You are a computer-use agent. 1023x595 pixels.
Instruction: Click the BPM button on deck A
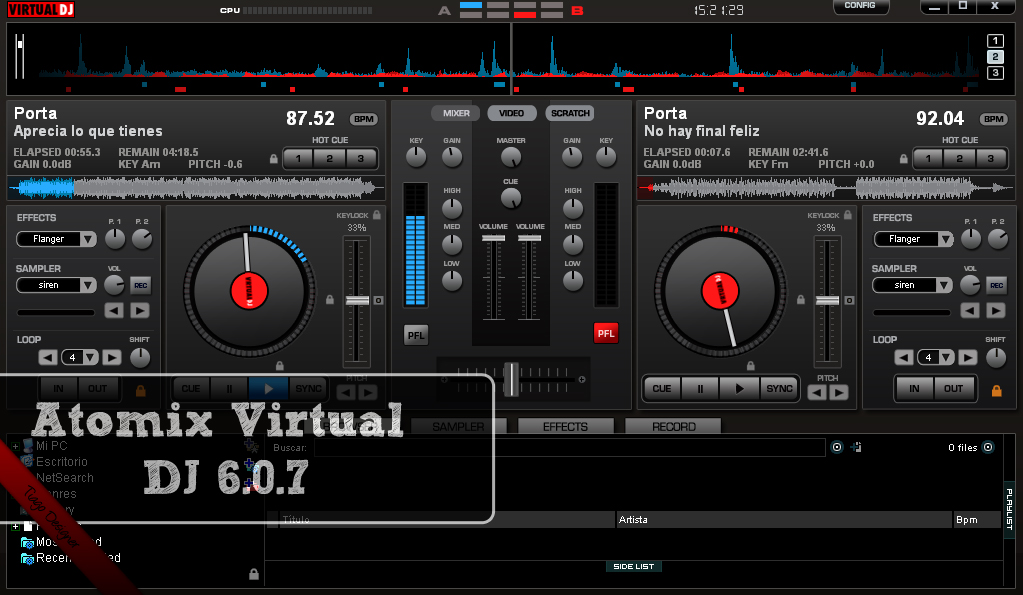[x=363, y=119]
